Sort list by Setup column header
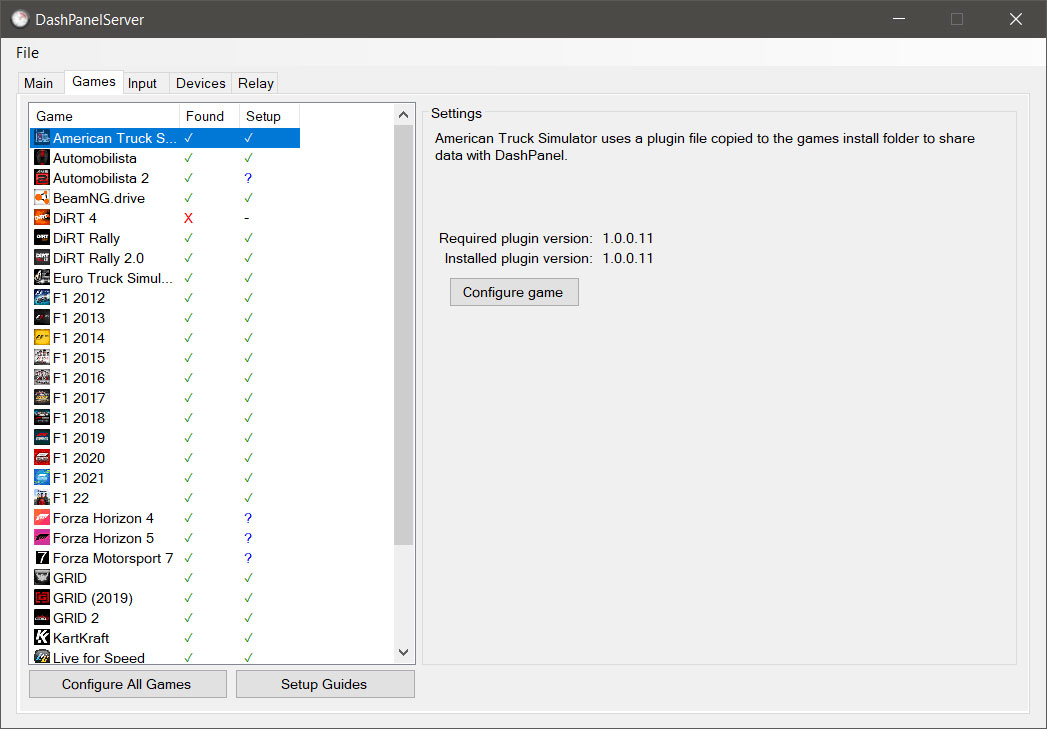This screenshot has height=729, width=1047. (x=270, y=116)
